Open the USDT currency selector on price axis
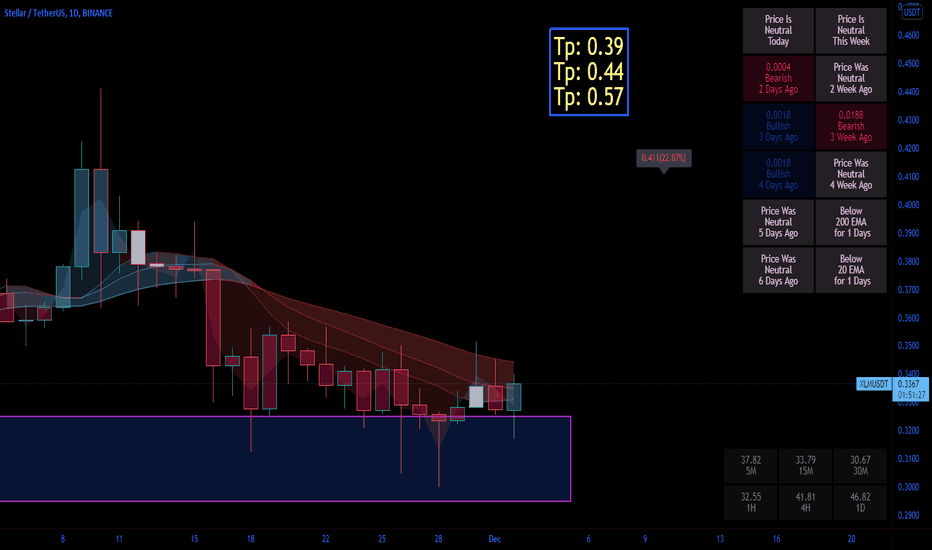The image size is (932, 550). 911,12
